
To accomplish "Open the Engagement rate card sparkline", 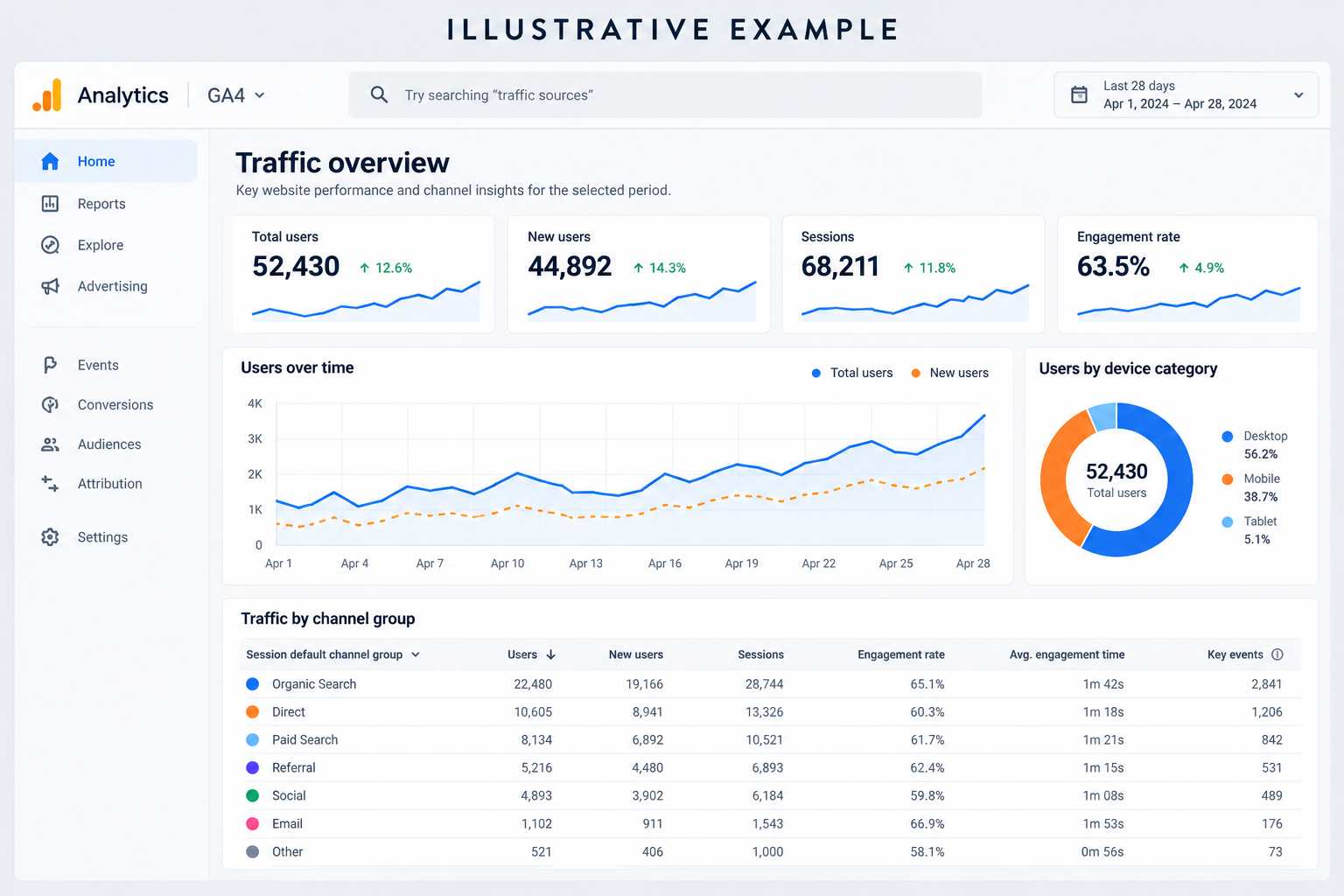I will (1189, 303).
